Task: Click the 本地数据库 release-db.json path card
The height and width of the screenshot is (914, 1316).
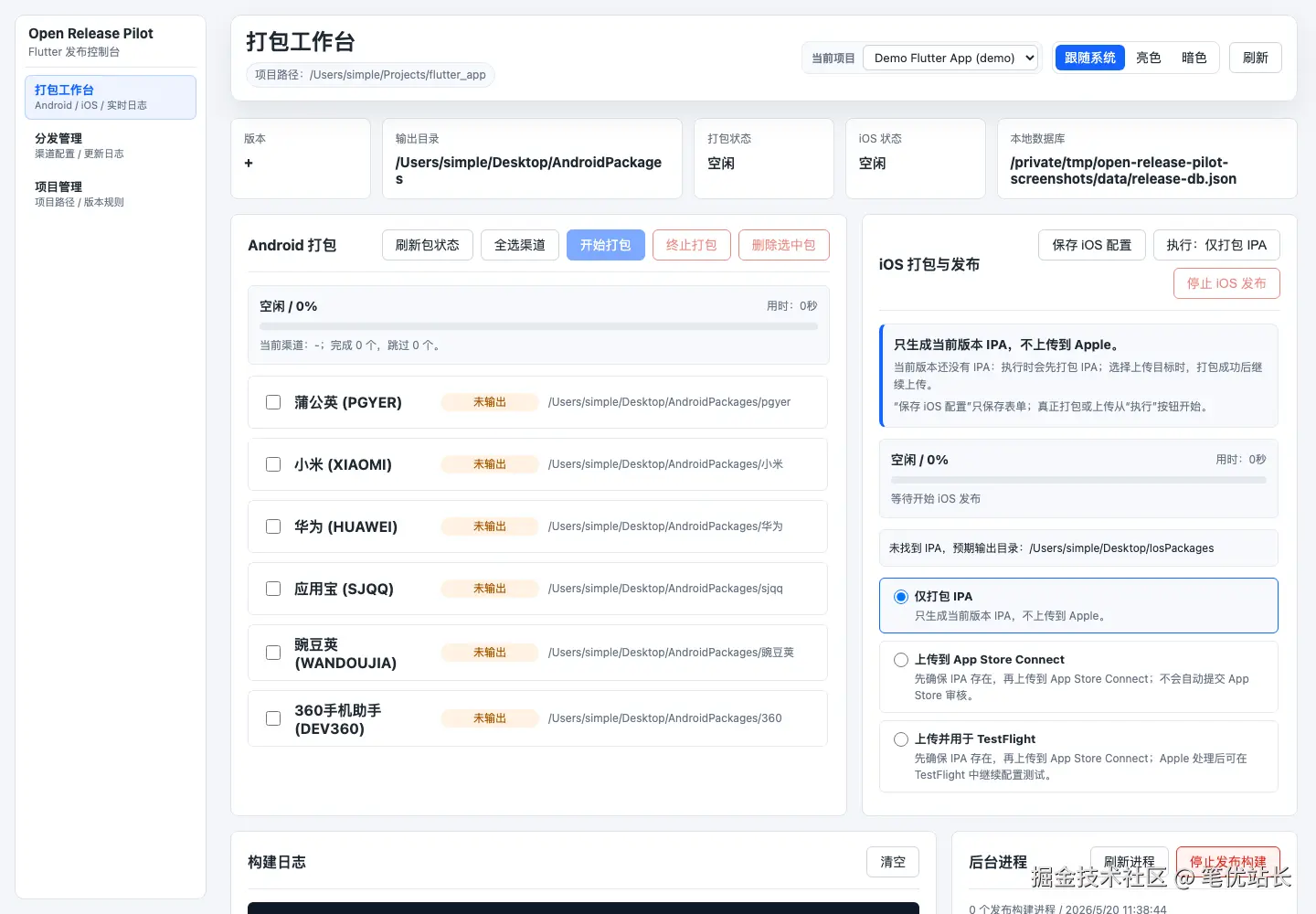Action: (x=1147, y=158)
